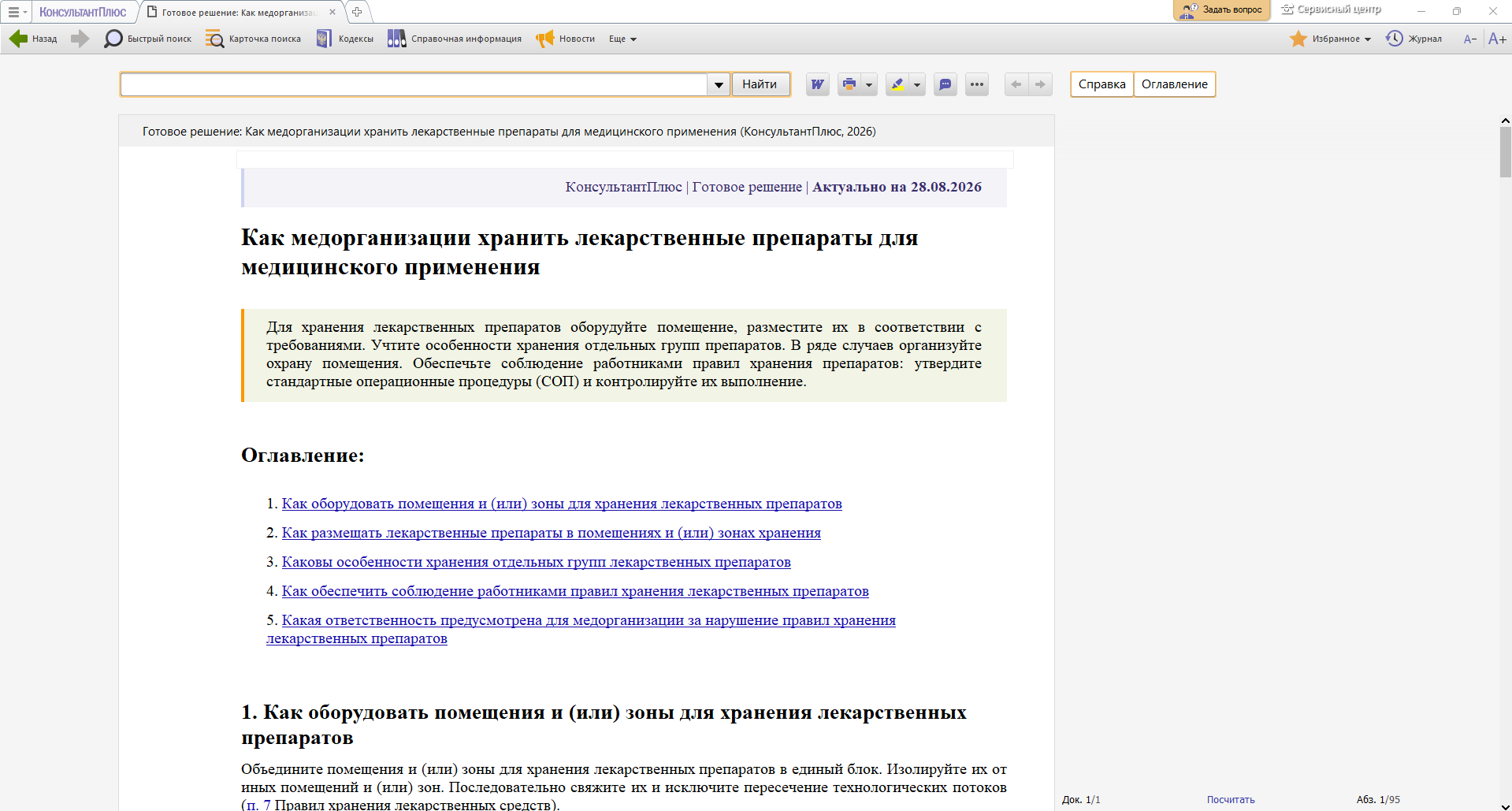
Task: Focus the document search input field
Action: click(x=414, y=84)
